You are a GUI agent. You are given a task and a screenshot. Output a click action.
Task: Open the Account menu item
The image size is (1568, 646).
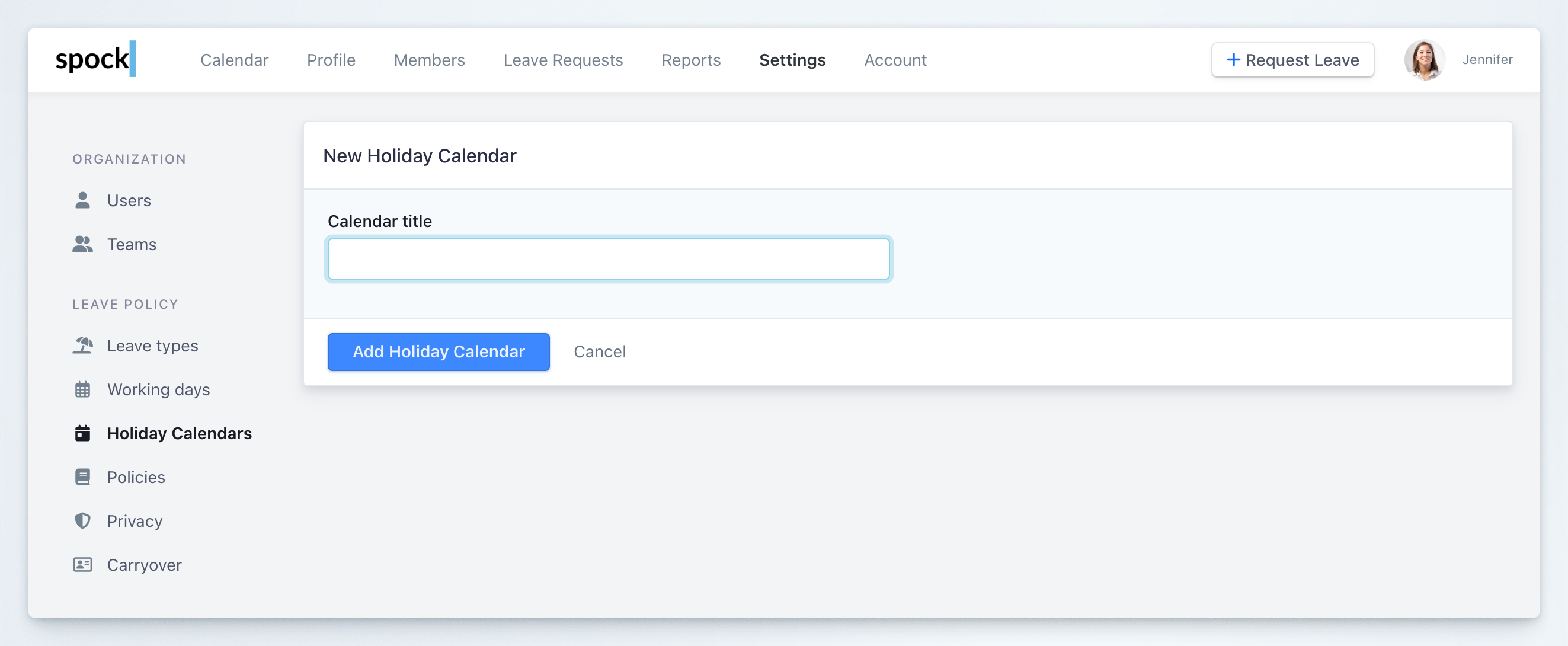pyautogui.click(x=895, y=60)
